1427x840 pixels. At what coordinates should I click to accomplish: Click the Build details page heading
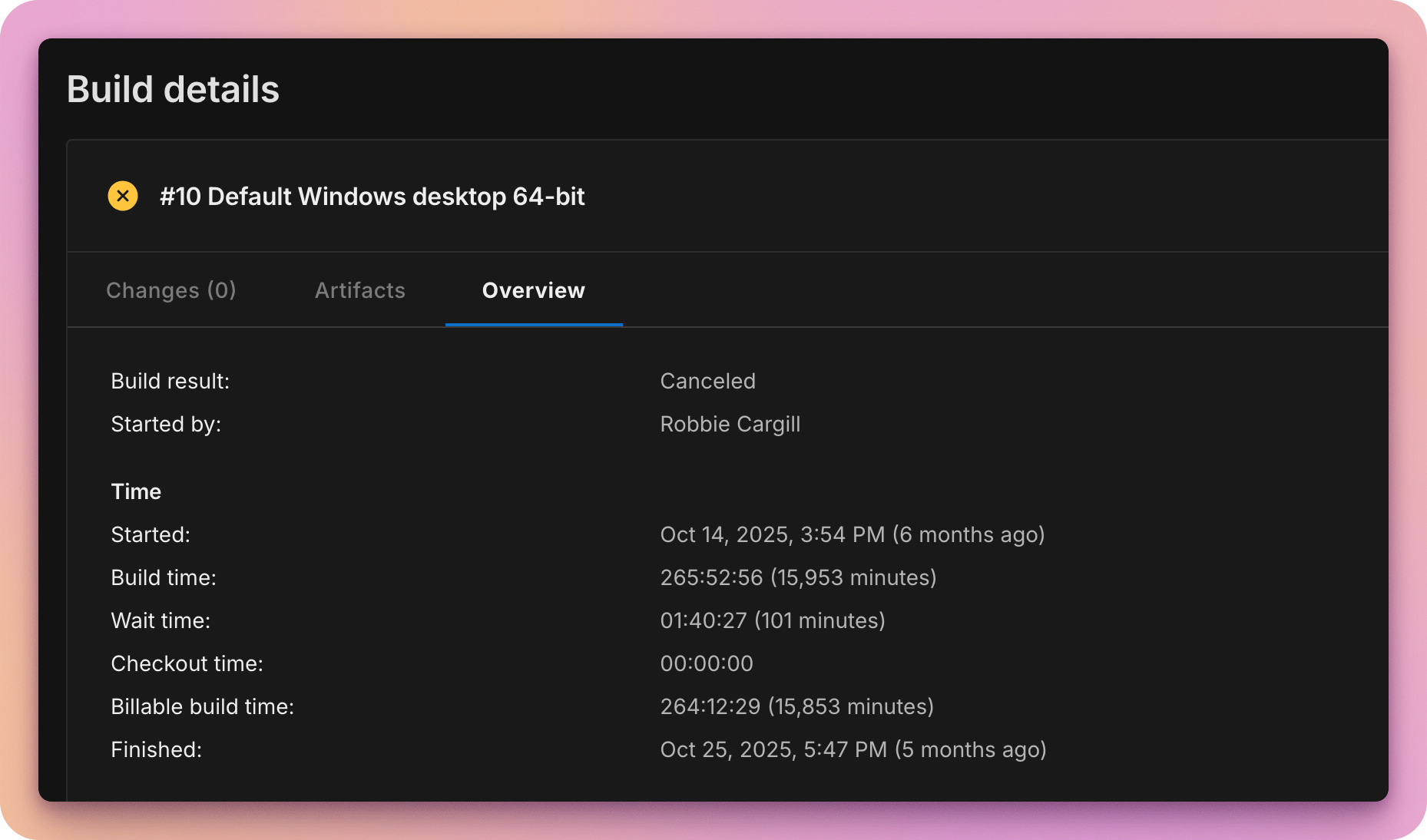pos(173,89)
